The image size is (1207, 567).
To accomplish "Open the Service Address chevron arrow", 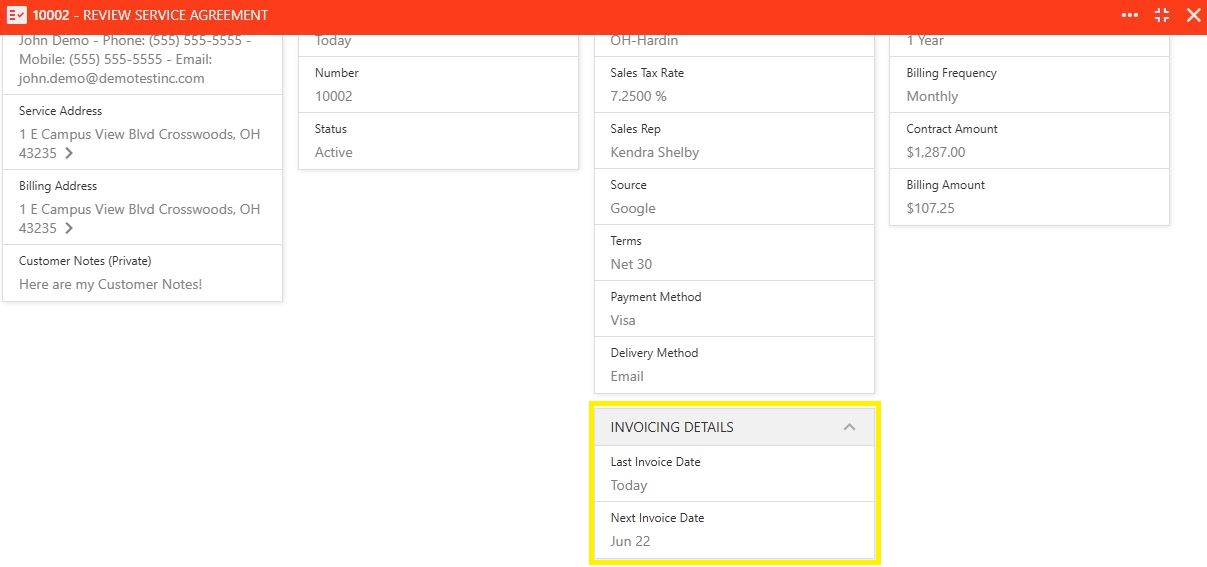I will pyautogui.click(x=69, y=153).
